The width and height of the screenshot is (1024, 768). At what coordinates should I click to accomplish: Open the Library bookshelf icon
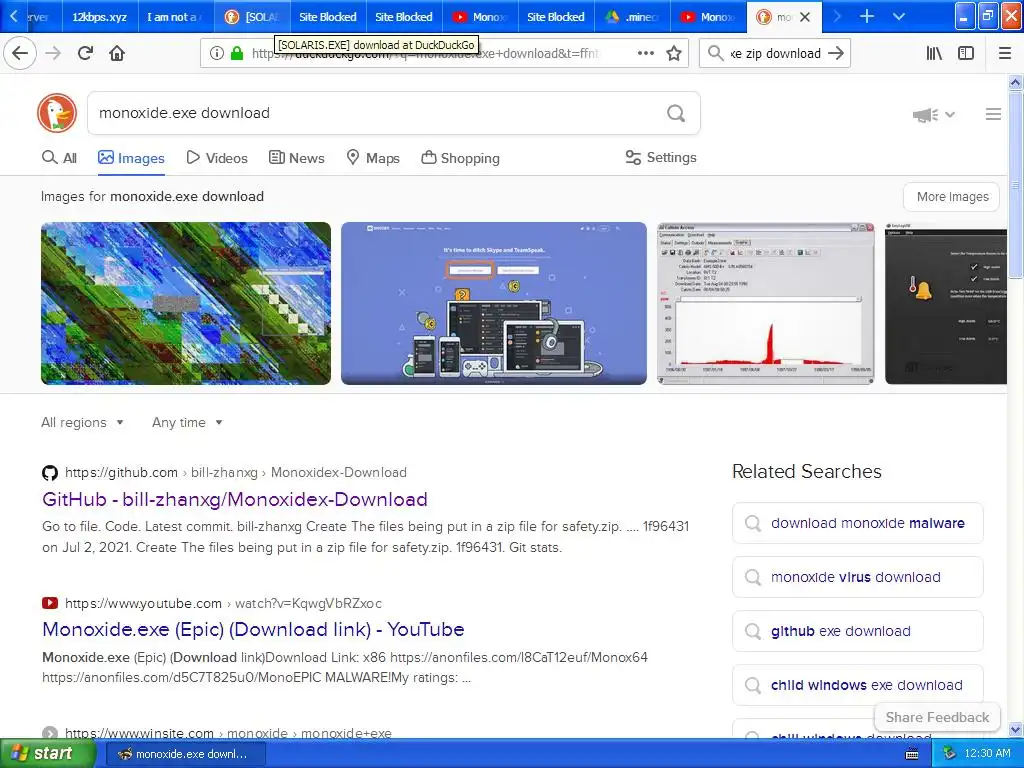(x=934, y=53)
